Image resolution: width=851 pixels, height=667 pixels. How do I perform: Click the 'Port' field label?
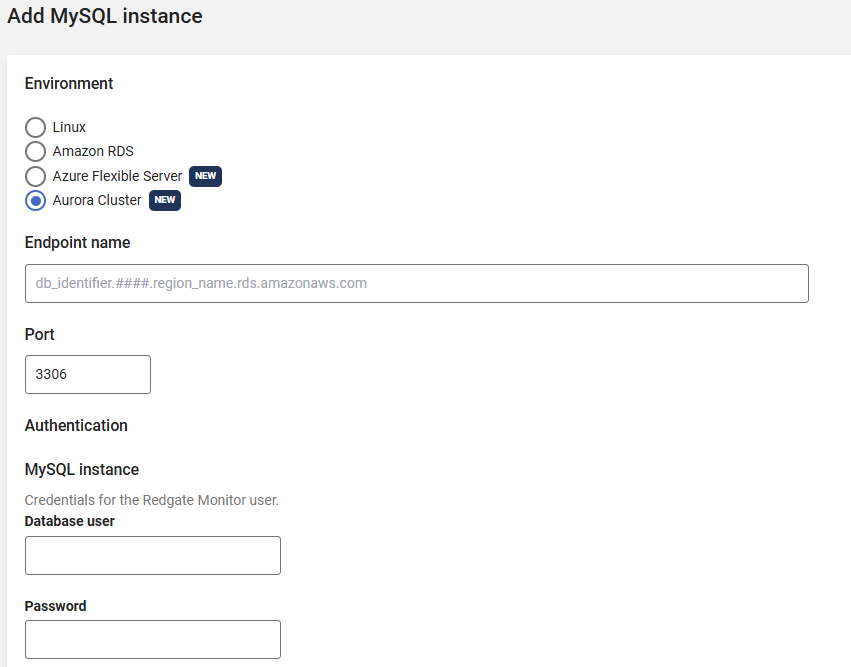pos(40,334)
